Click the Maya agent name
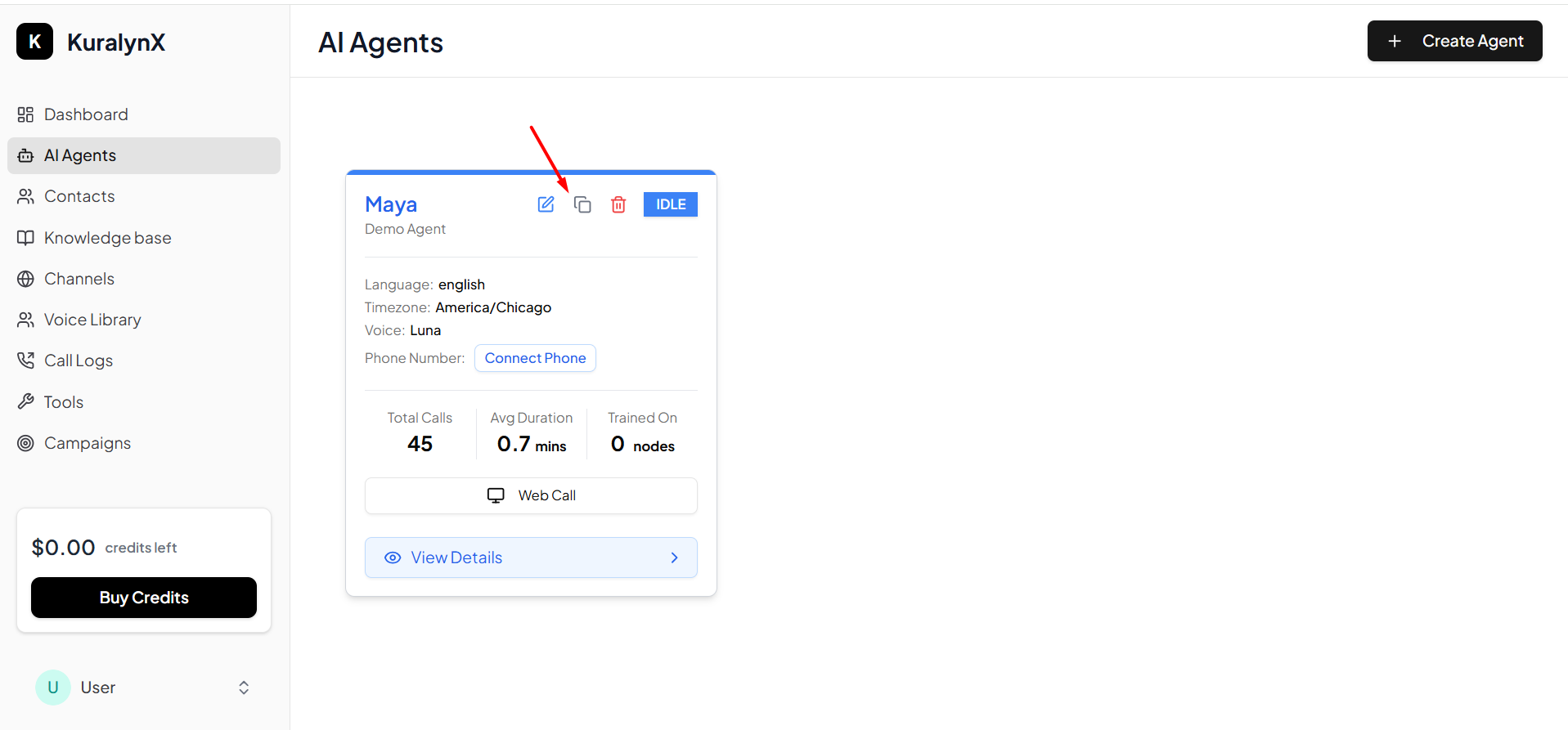Image resolution: width=1568 pixels, height=730 pixels. 391,204
